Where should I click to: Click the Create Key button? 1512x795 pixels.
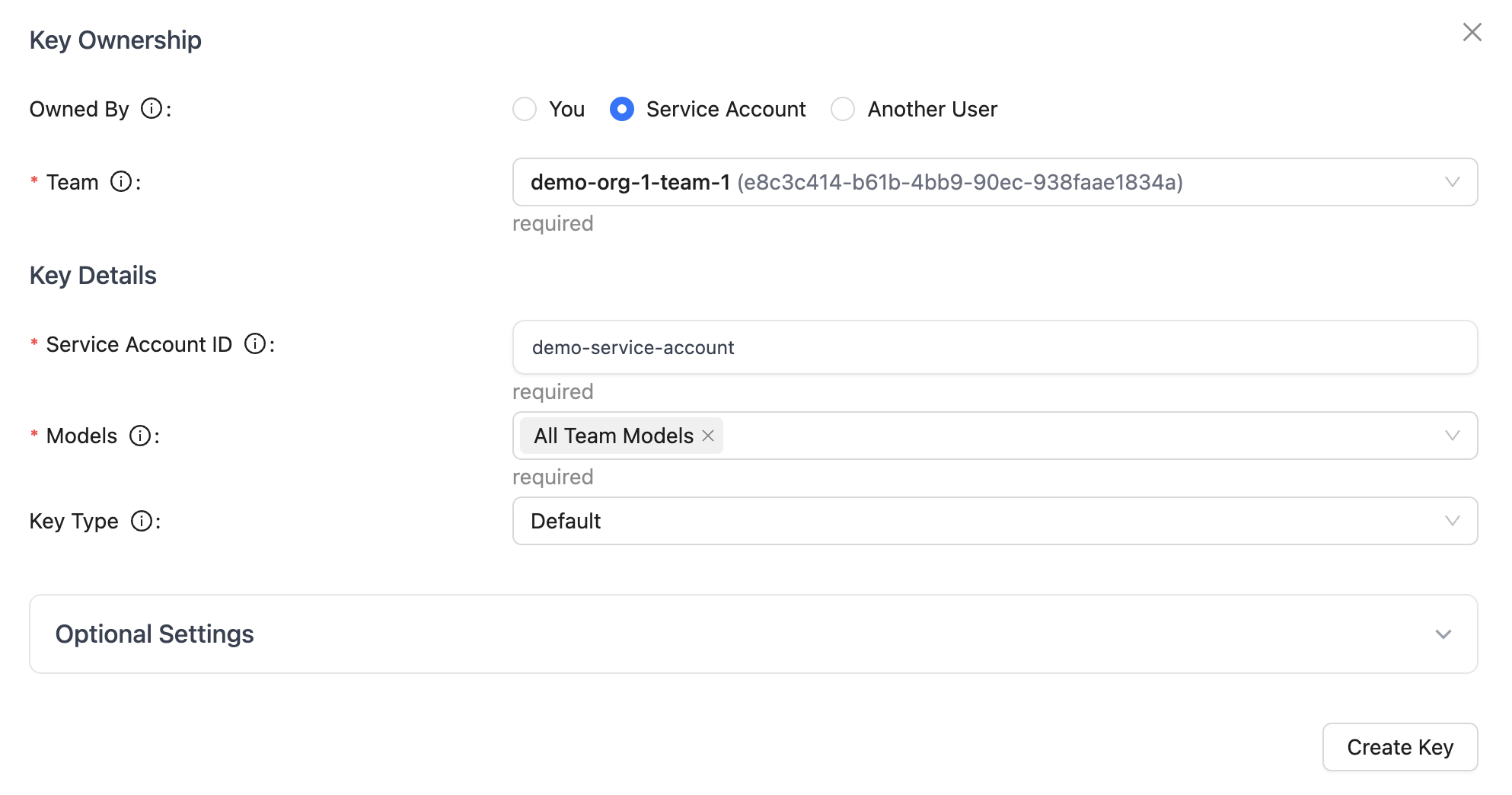click(1399, 747)
